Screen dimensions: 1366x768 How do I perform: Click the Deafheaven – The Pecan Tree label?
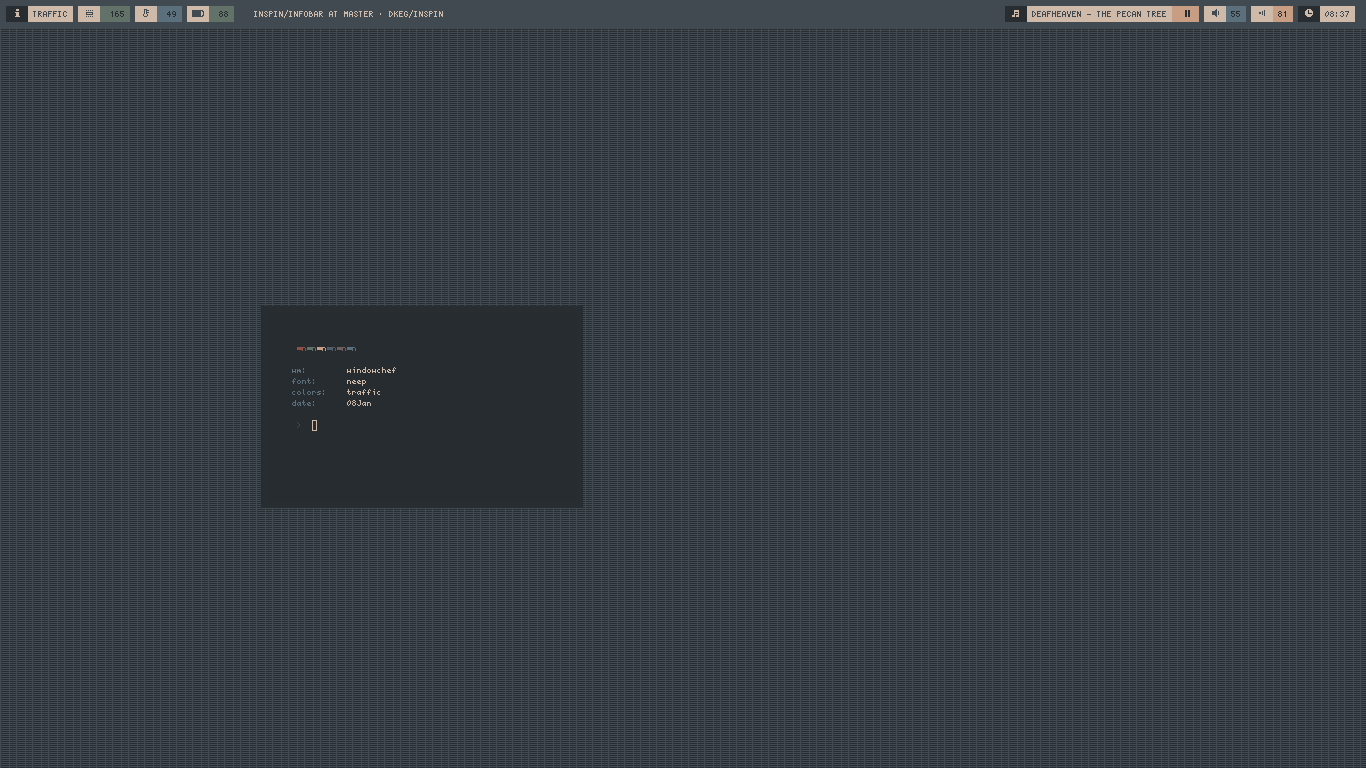coord(1099,14)
